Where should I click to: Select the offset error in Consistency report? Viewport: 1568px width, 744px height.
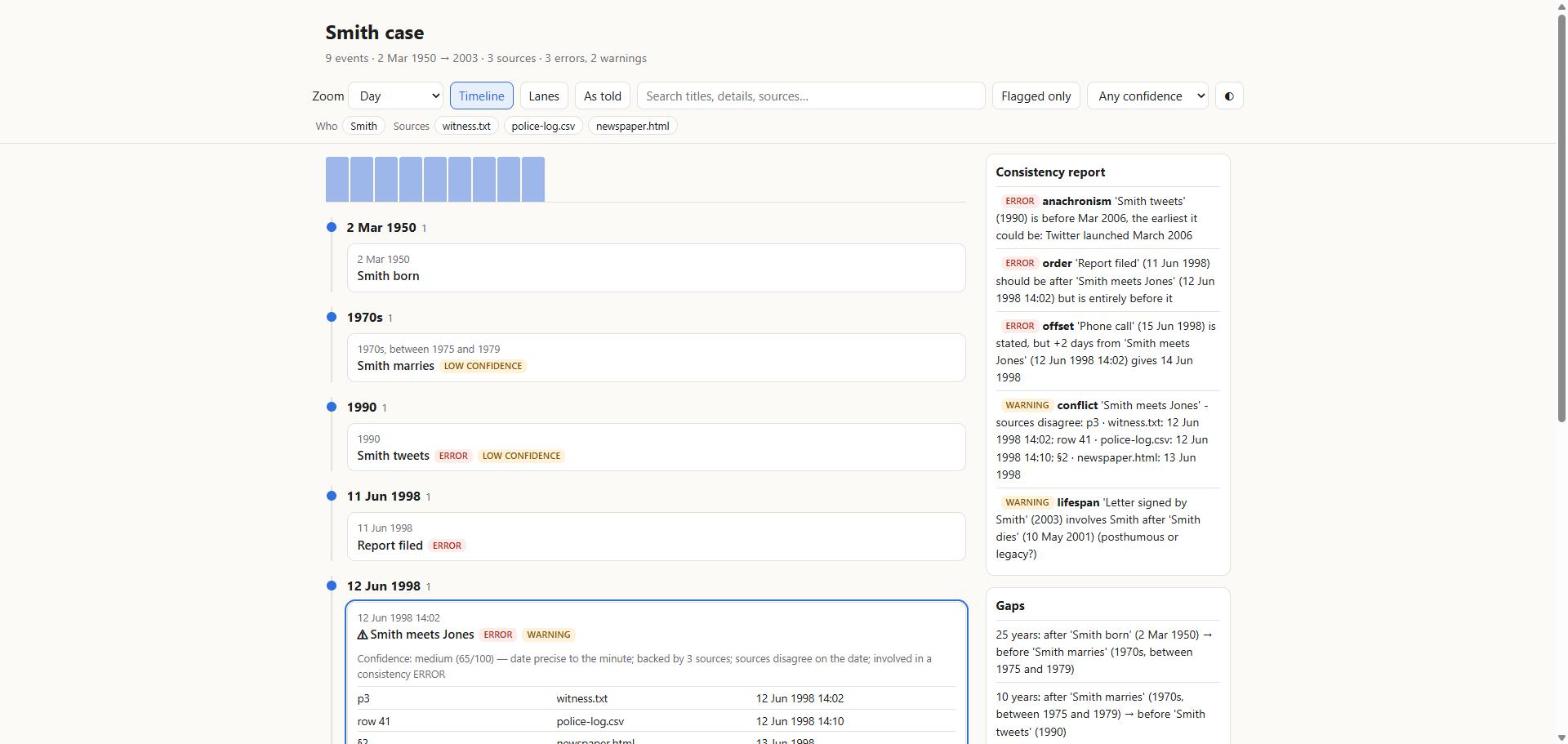click(1108, 351)
